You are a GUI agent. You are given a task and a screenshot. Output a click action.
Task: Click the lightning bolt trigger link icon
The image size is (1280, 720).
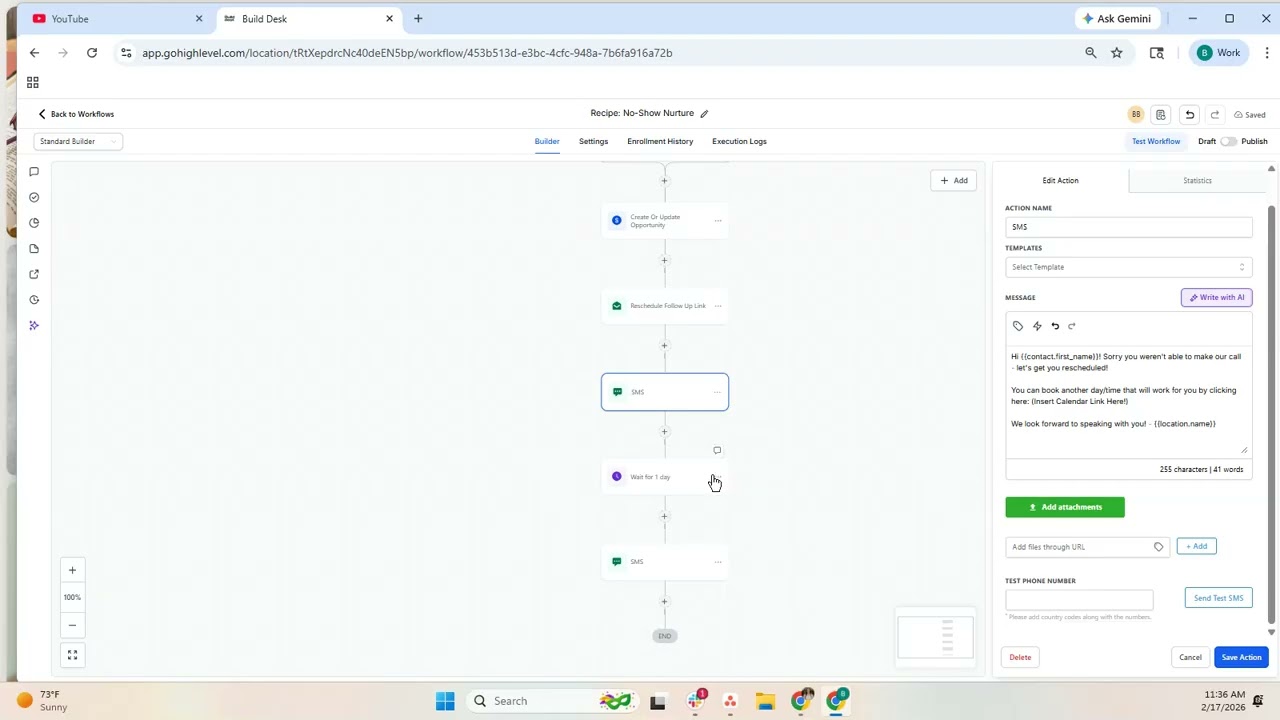pos(1037,326)
